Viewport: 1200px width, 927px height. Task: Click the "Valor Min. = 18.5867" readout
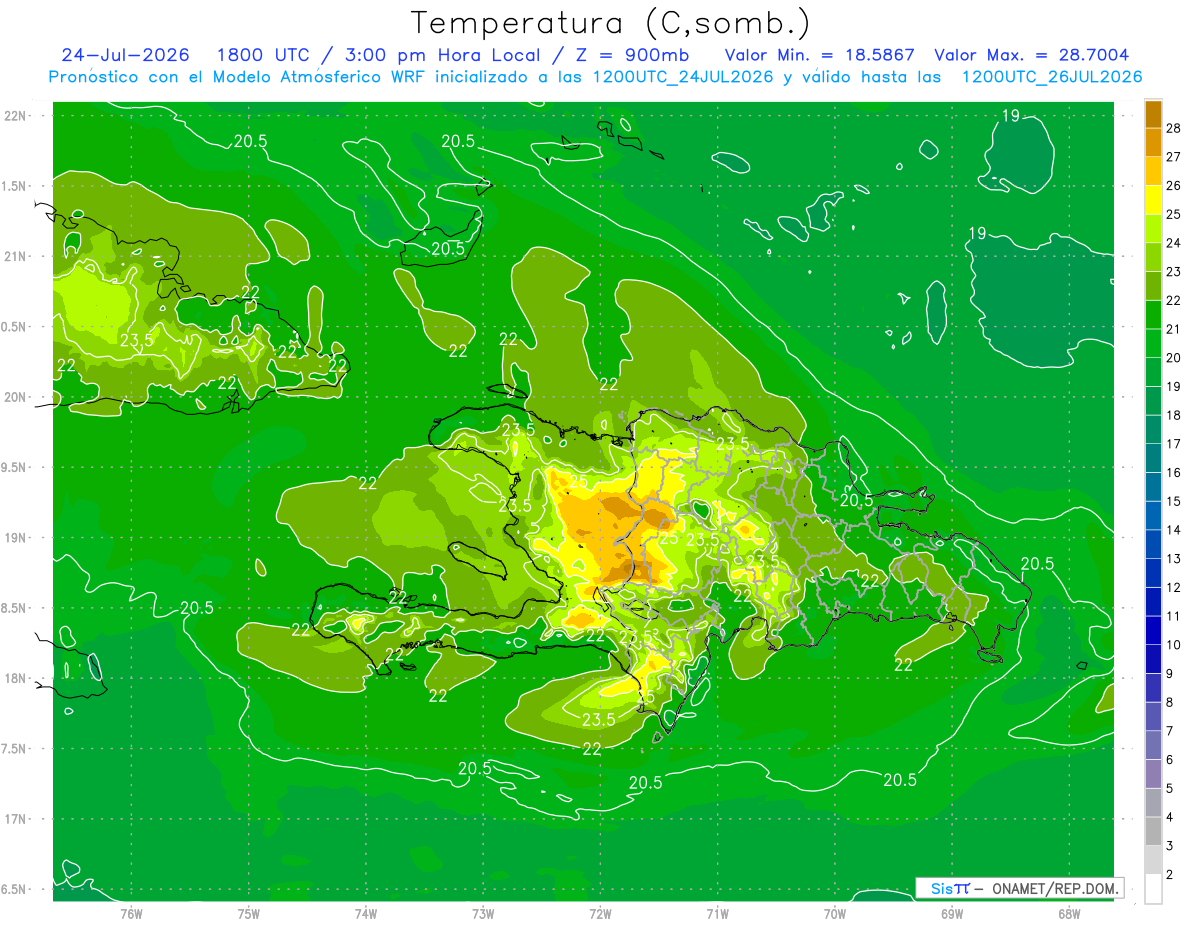[x=819, y=55]
